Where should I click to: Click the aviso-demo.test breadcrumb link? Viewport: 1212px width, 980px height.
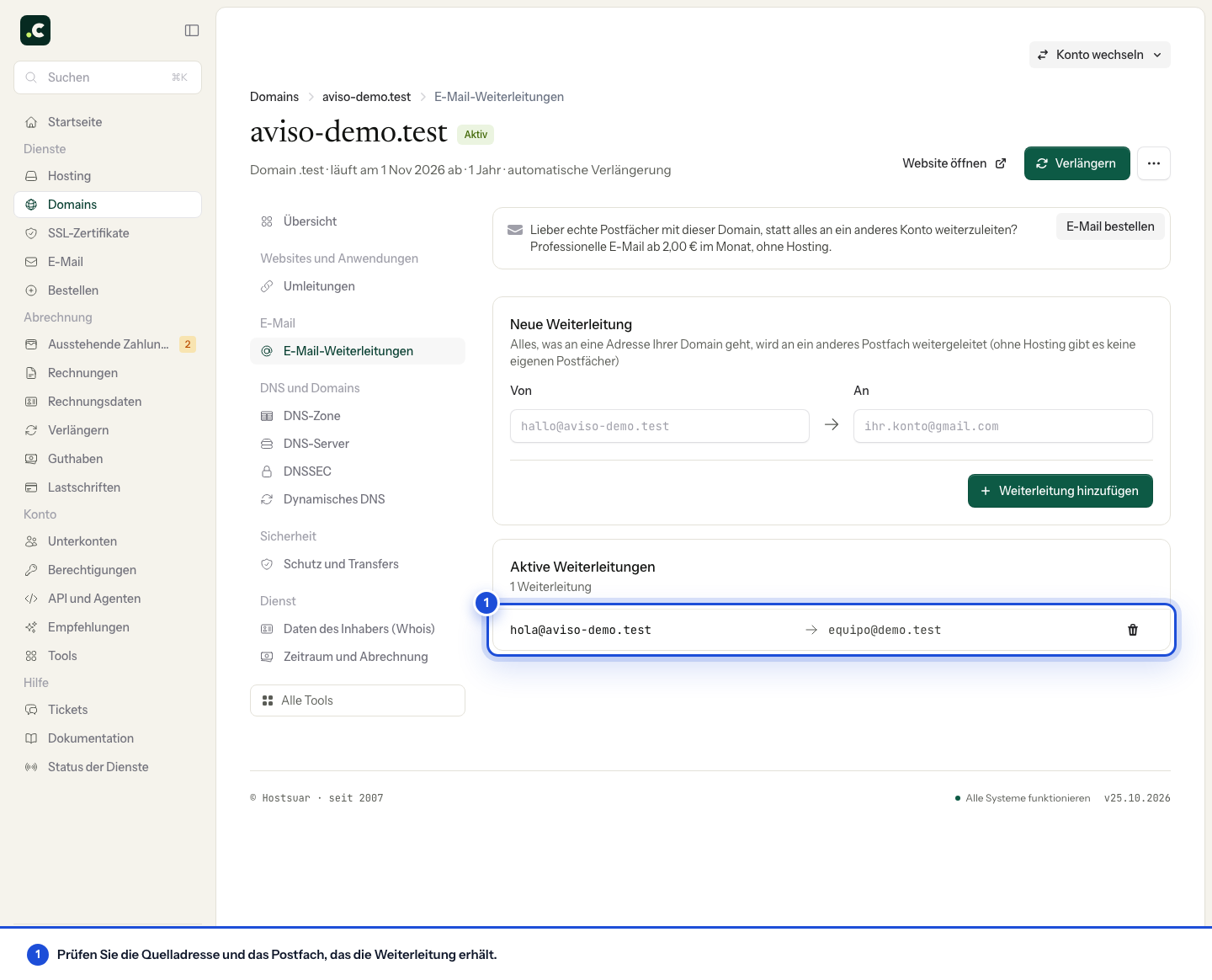[366, 97]
